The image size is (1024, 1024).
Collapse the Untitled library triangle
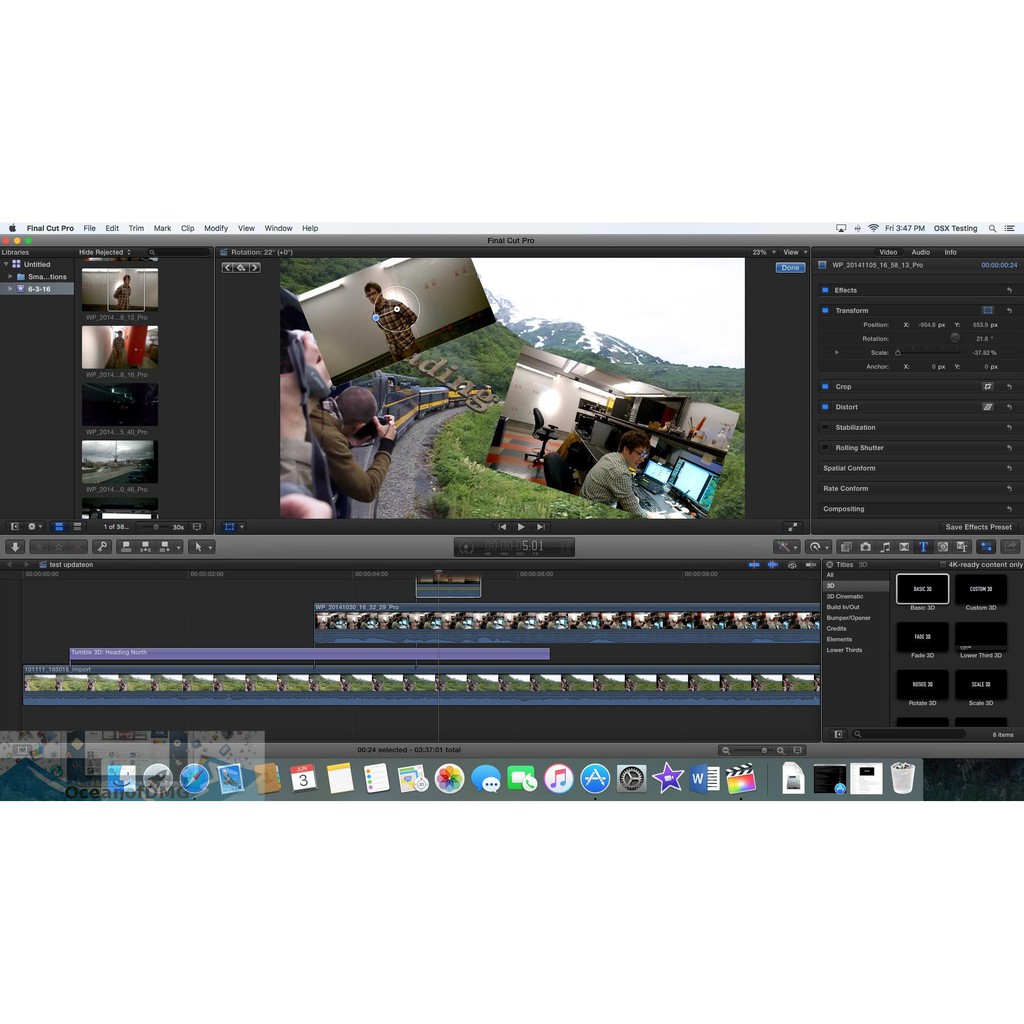(7, 264)
